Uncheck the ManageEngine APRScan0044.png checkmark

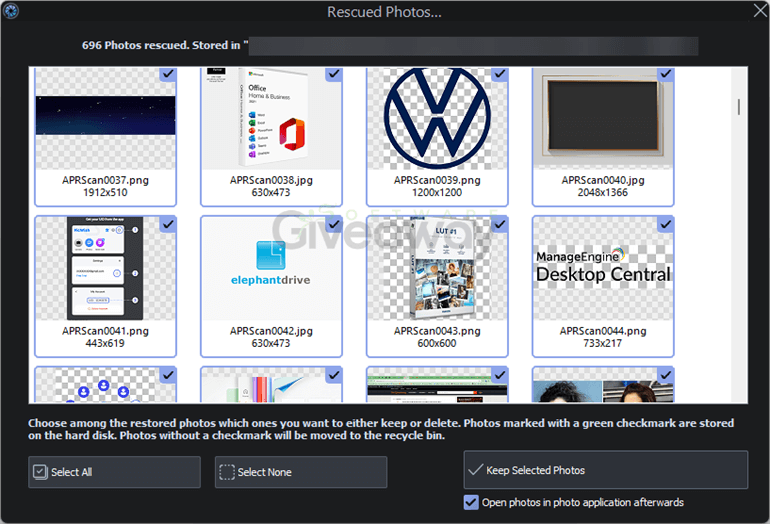(x=666, y=224)
